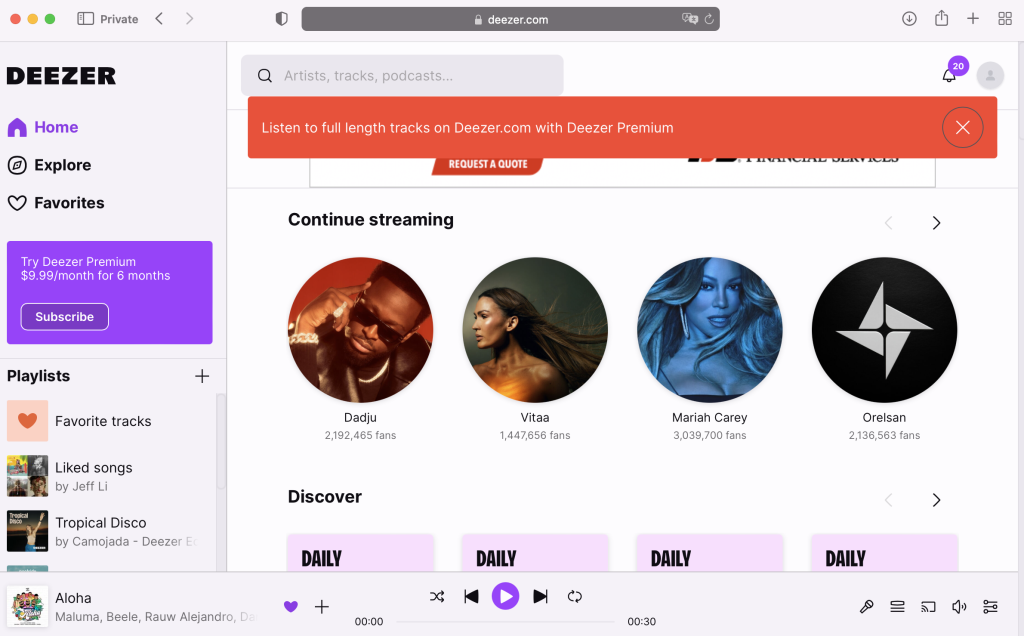Viewport: 1024px width, 636px height.
Task: Click the Maluma artist link in player
Action: 77,617
